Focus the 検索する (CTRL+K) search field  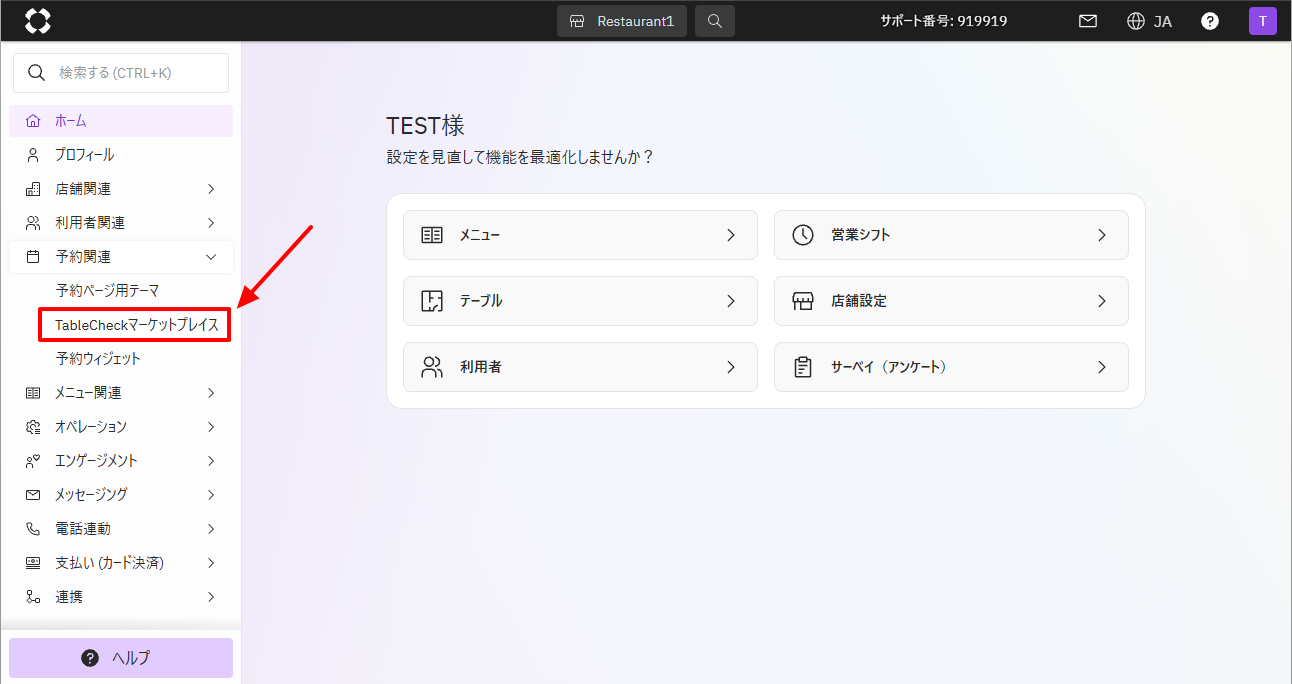121,73
